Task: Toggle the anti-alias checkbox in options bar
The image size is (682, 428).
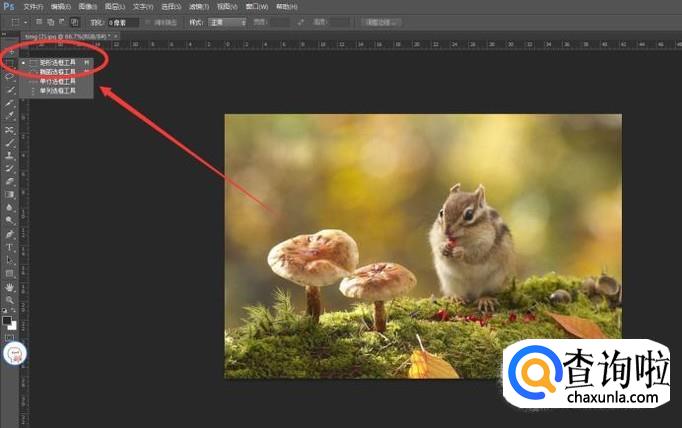Action: [x=148, y=21]
